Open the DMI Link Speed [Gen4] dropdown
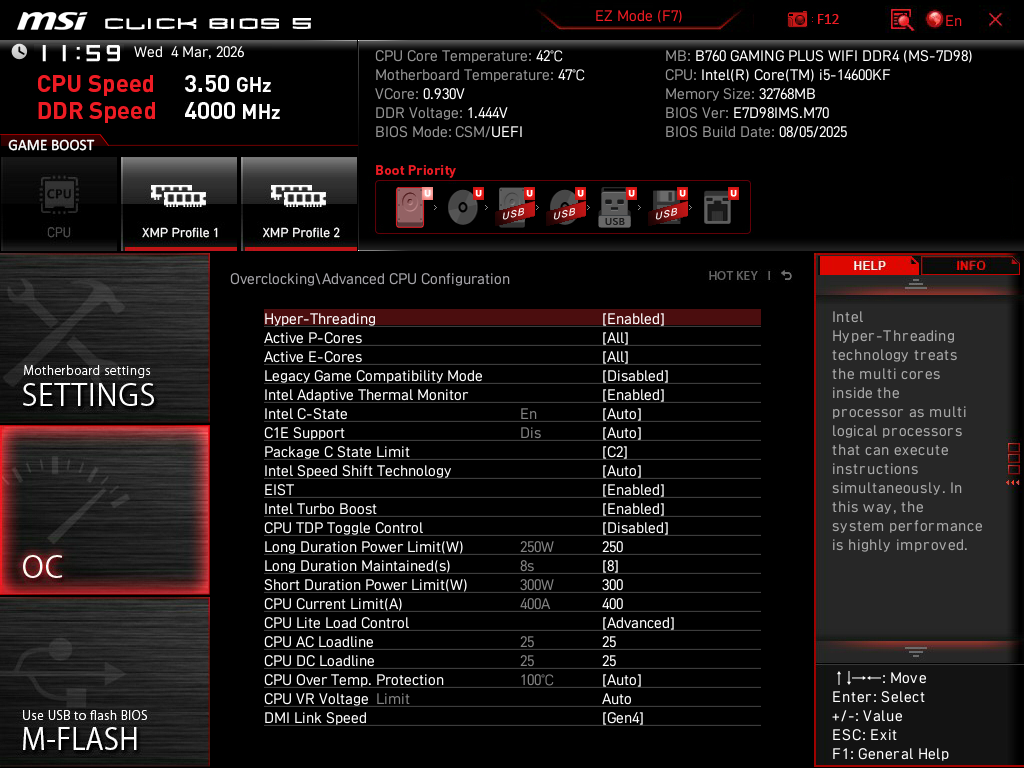Image resolution: width=1024 pixels, height=768 pixels. (622, 717)
